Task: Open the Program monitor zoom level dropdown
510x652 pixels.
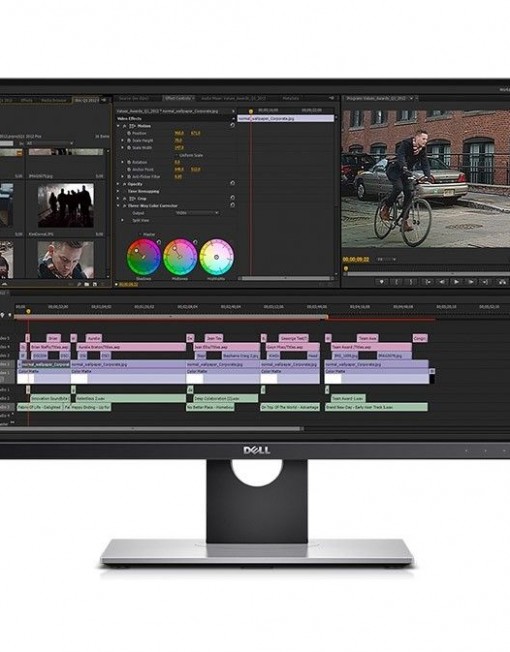Action: [x=386, y=259]
